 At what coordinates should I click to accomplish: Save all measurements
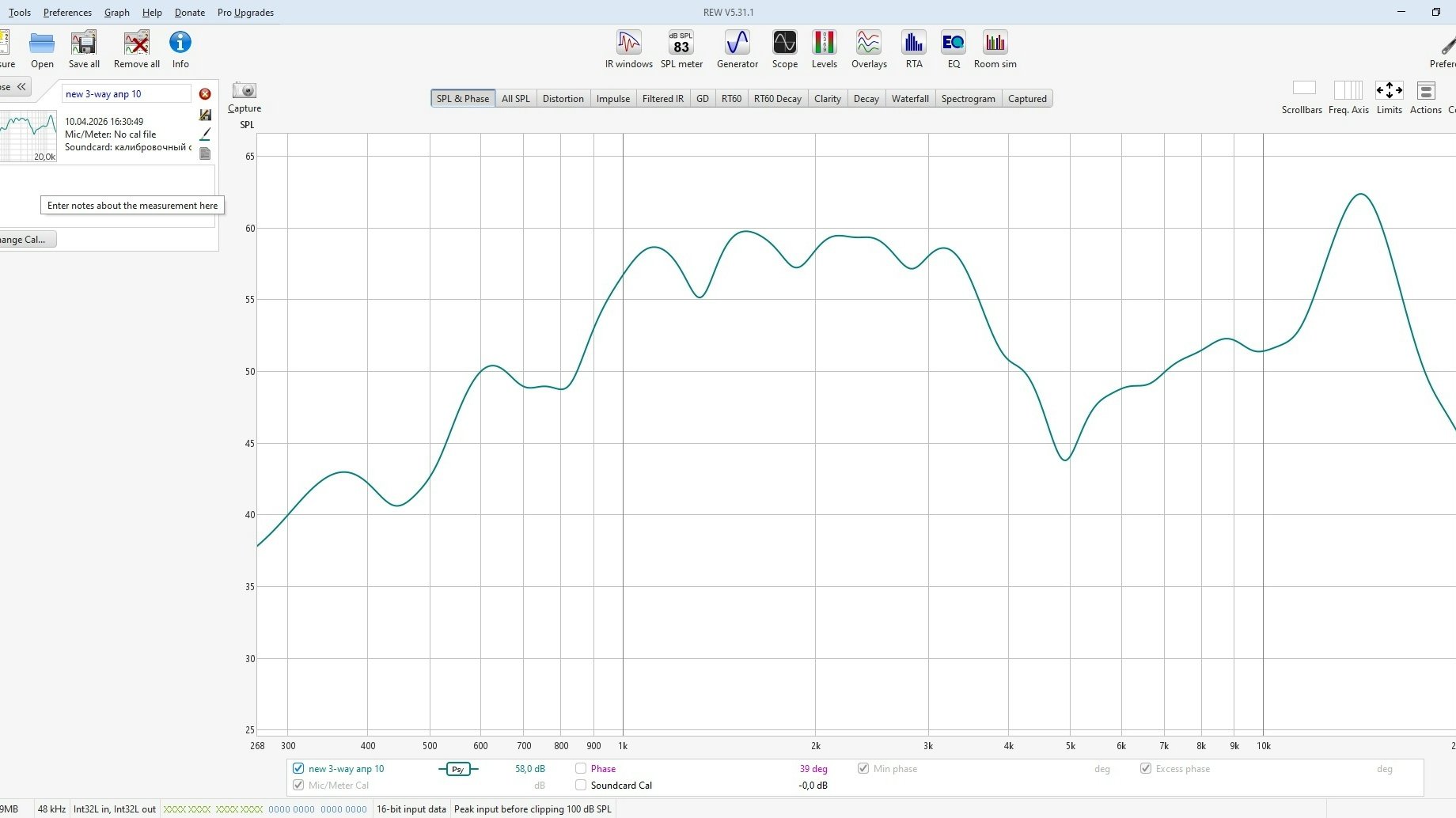click(84, 49)
